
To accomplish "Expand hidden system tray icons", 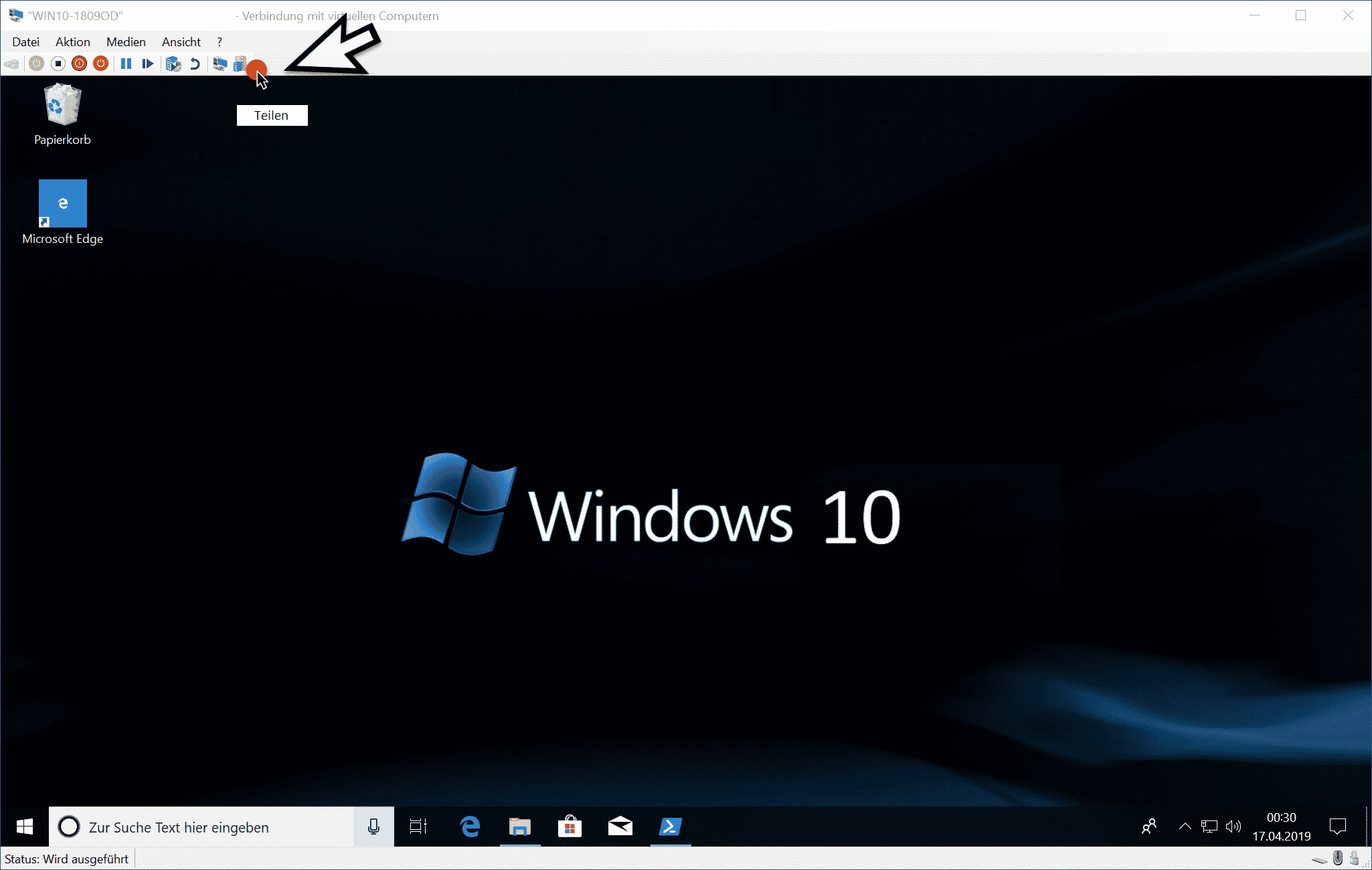I will pos(1185,826).
